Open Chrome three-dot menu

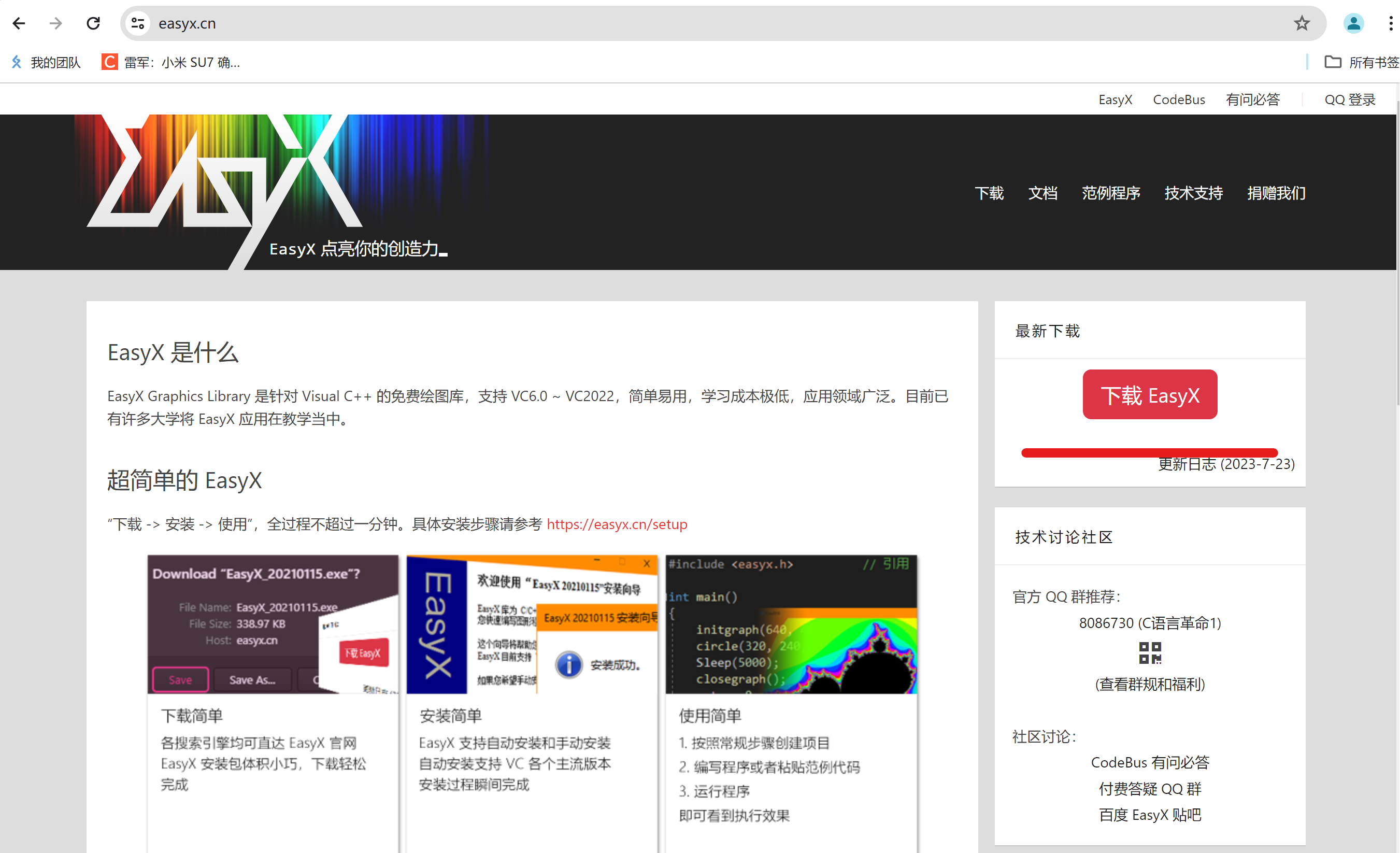tap(1390, 23)
